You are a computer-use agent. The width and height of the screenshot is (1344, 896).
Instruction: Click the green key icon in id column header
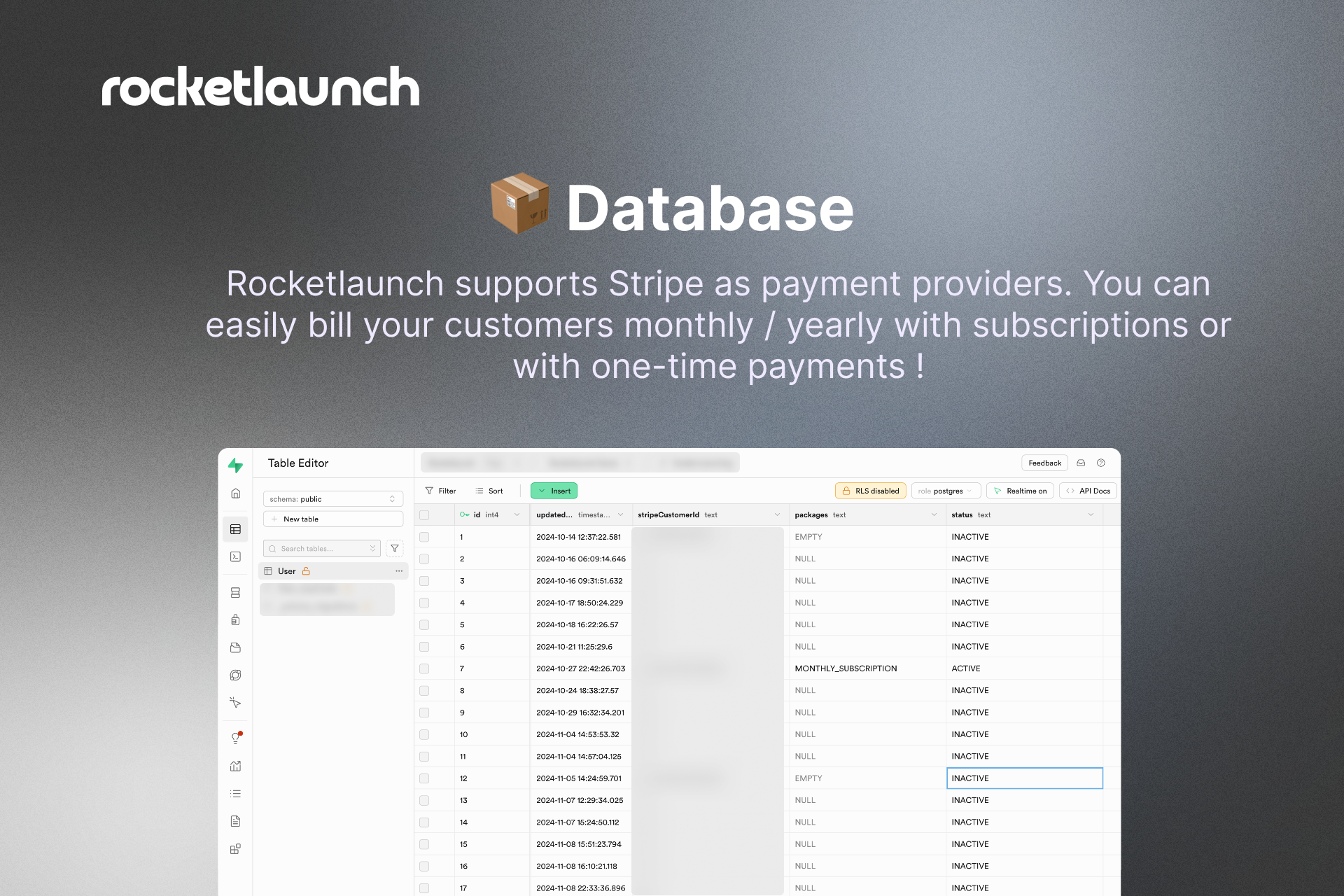465,514
